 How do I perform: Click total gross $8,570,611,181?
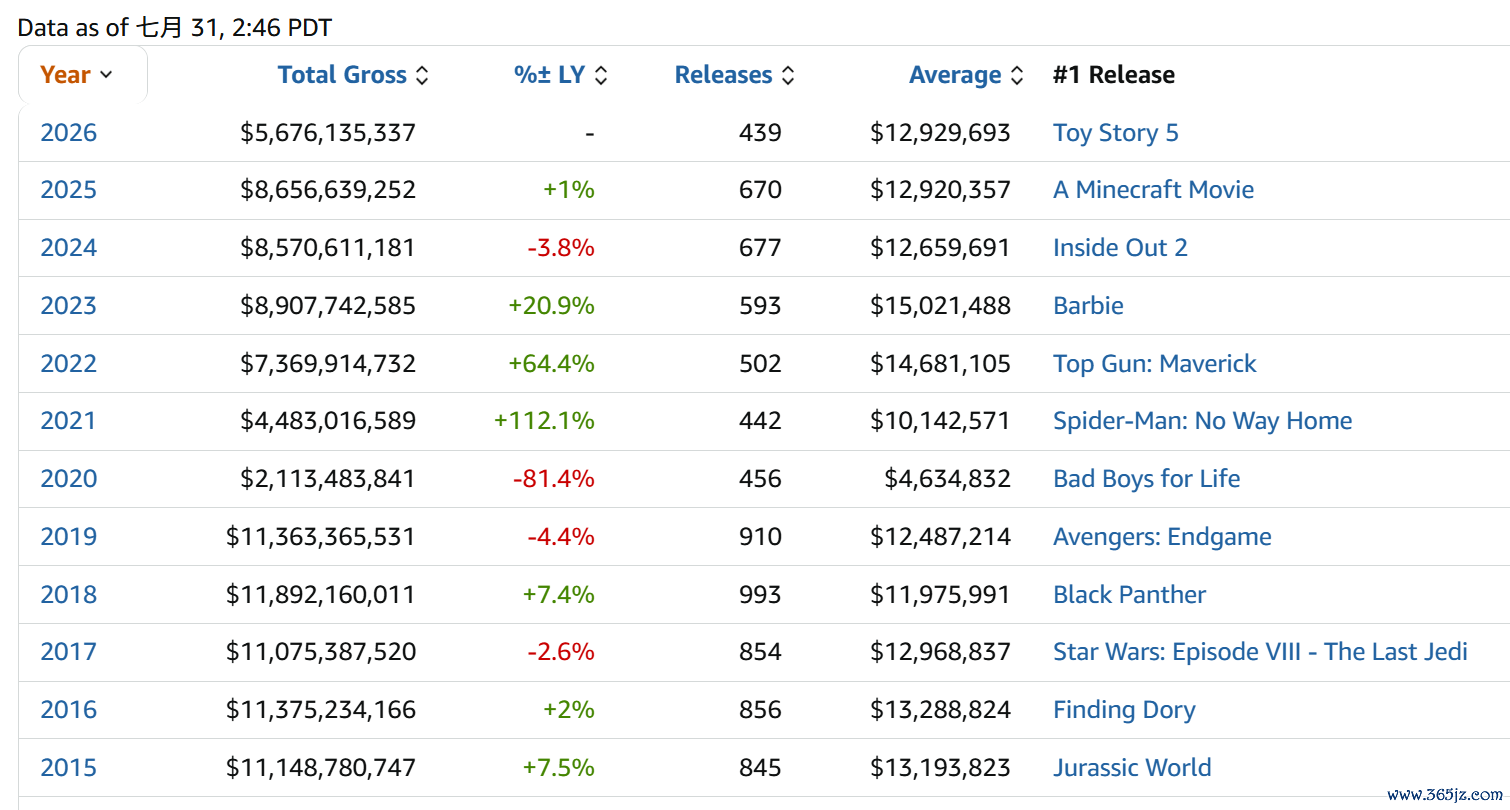(328, 248)
